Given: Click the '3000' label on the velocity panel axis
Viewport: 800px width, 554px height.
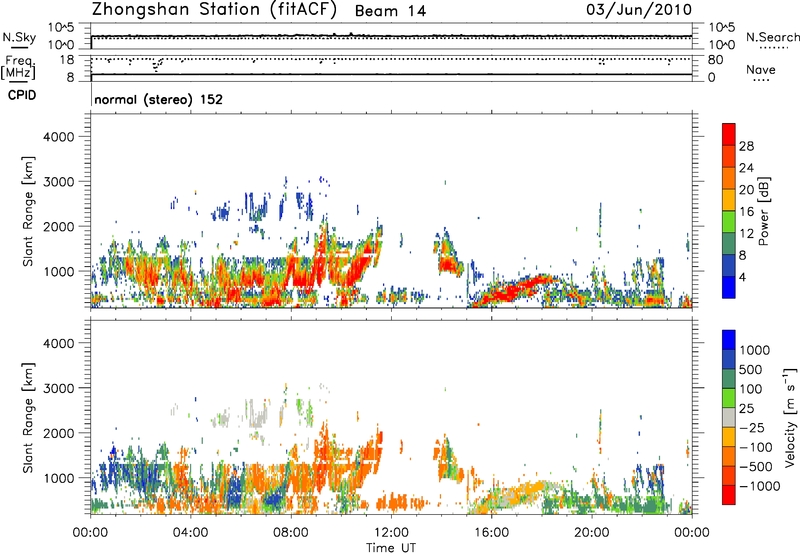Looking at the screenshot, I should (58, 388).
